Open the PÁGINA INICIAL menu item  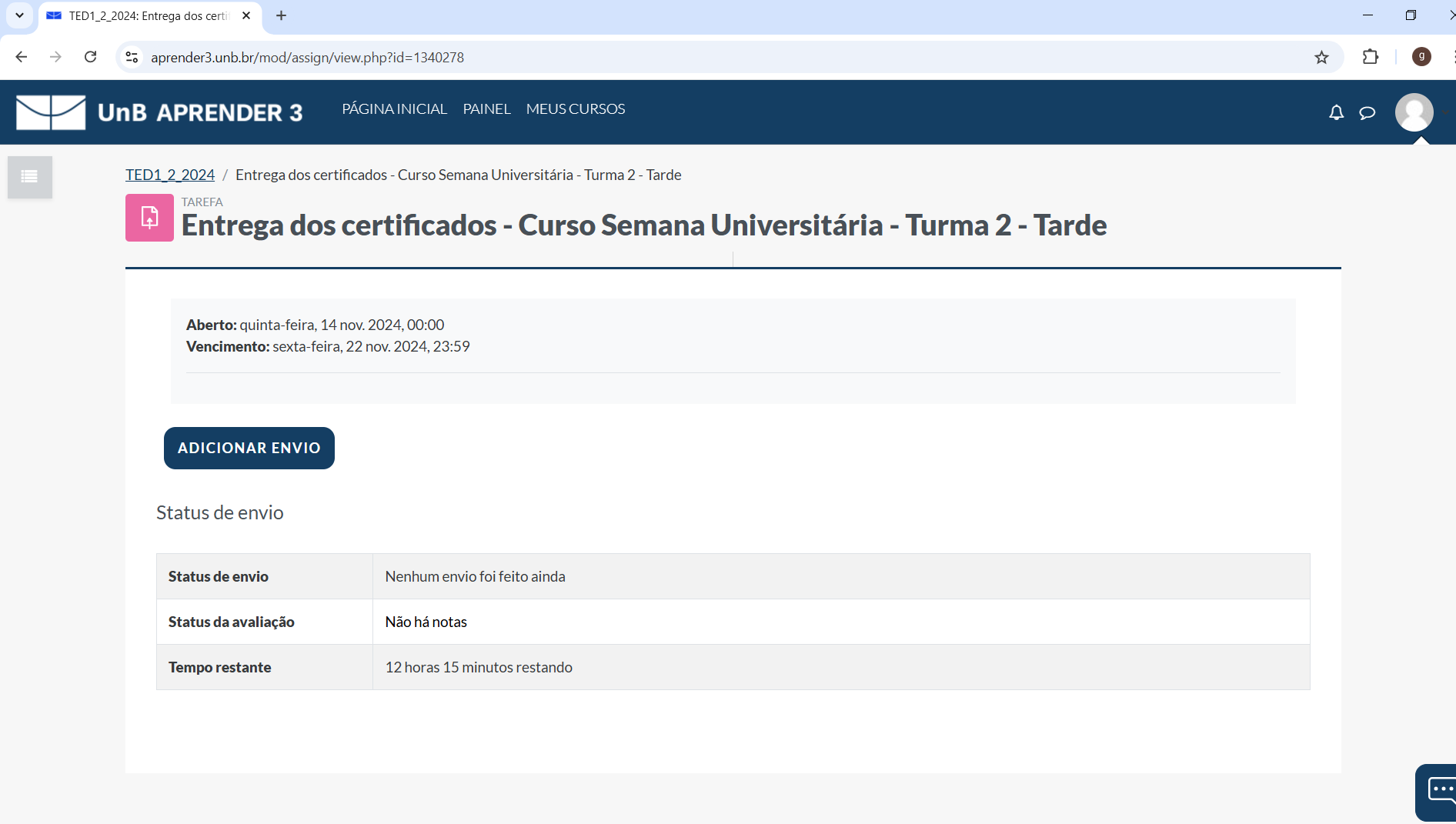394,108
